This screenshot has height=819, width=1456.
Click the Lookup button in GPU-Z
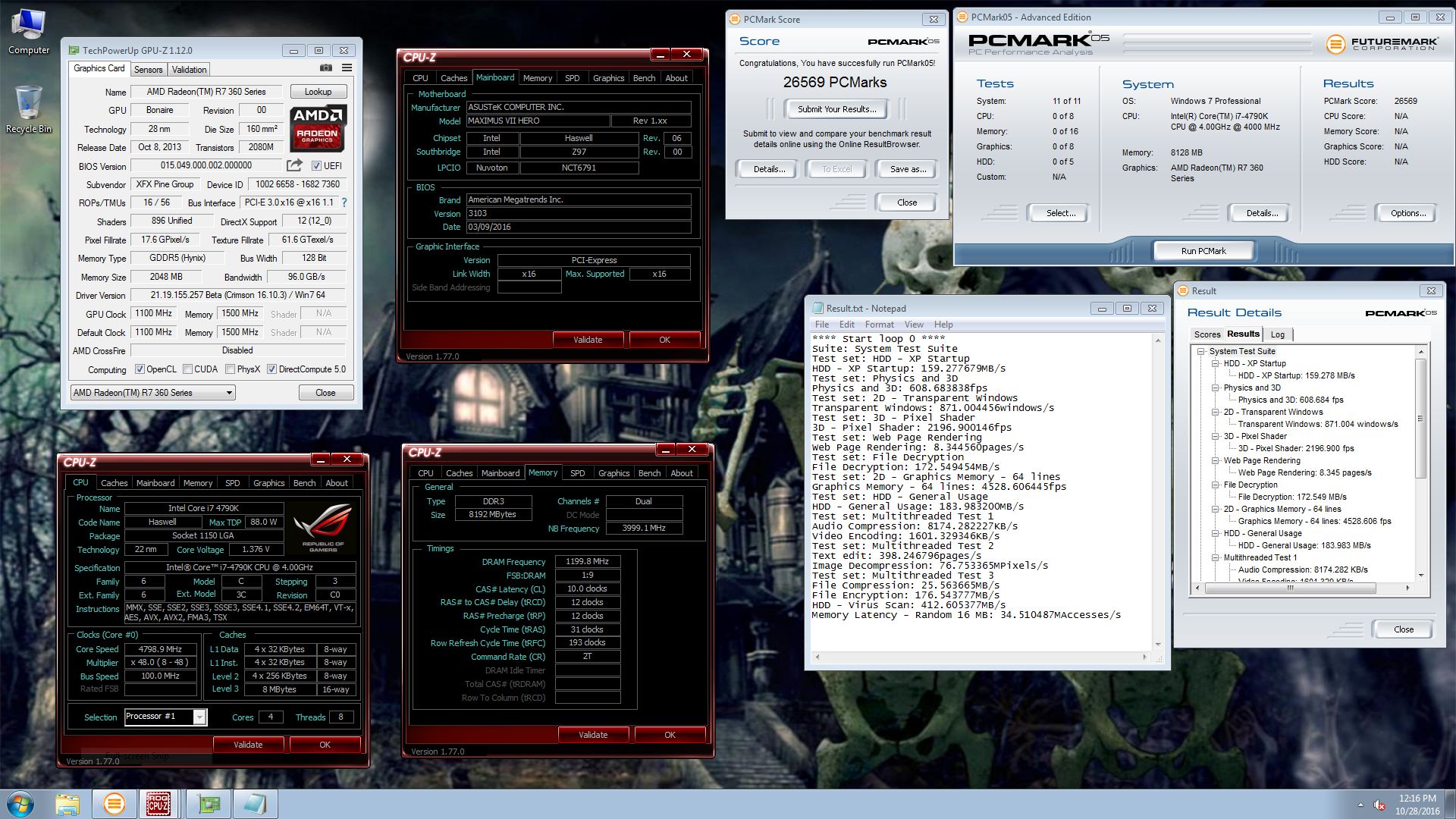click(318, 92)
